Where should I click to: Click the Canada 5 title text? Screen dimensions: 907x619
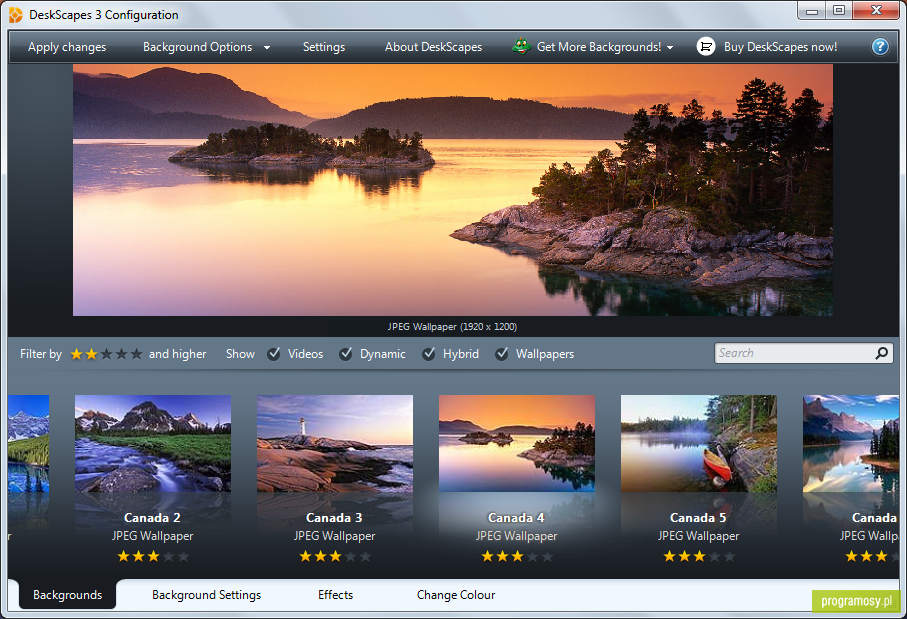pyautogui.click(x=698, y=518)
